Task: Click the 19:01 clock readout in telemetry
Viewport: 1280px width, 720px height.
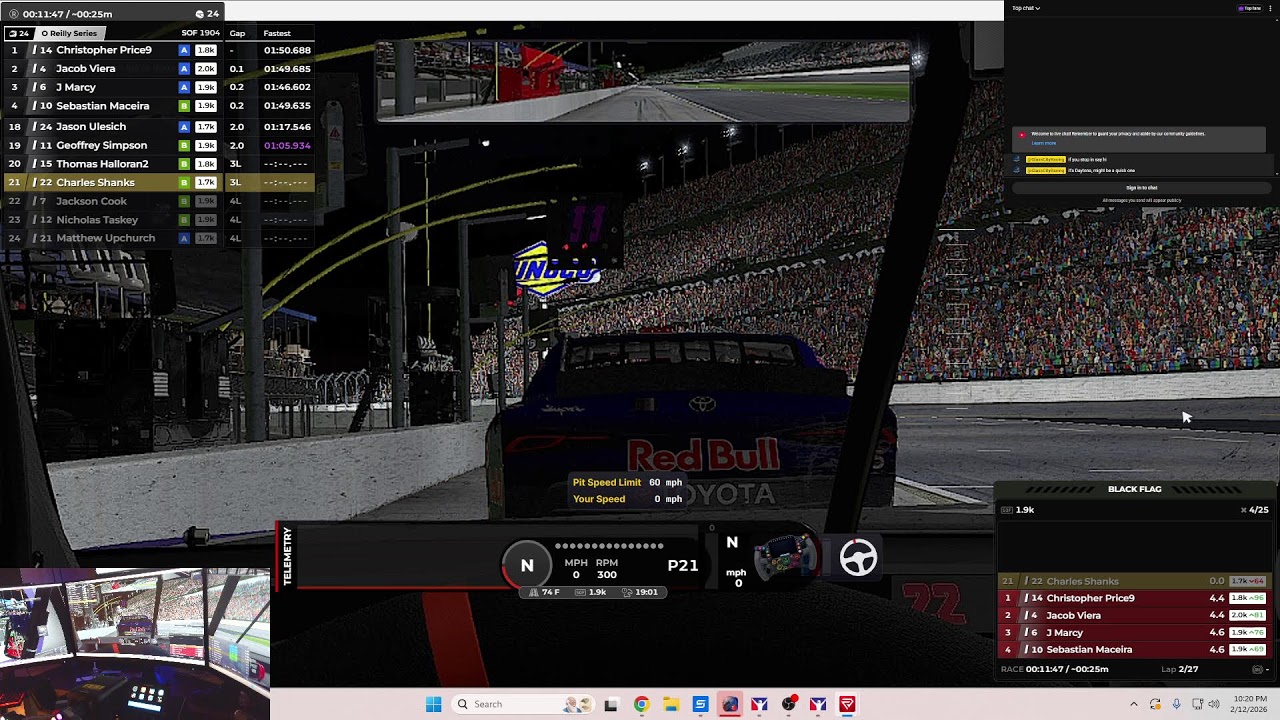Action: pyautogui.click(x=641, y=592)
